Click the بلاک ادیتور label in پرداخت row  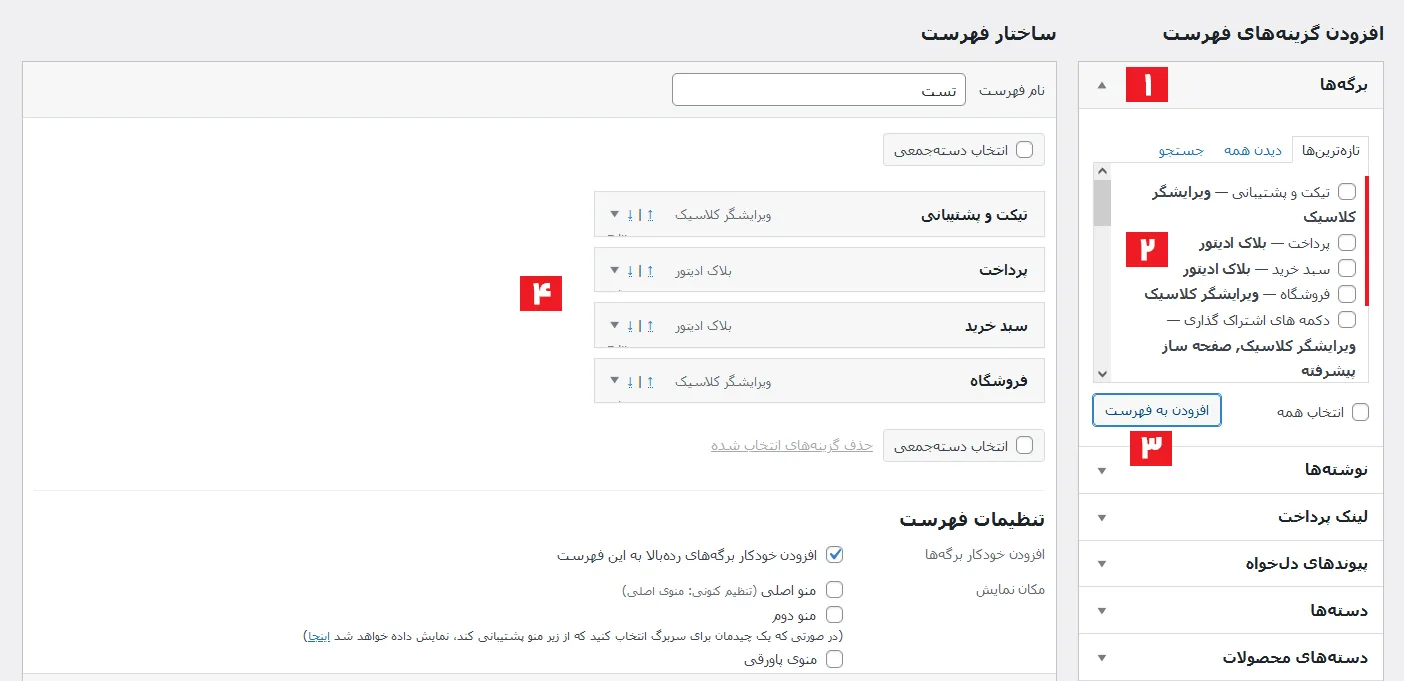tap(704, 270)
